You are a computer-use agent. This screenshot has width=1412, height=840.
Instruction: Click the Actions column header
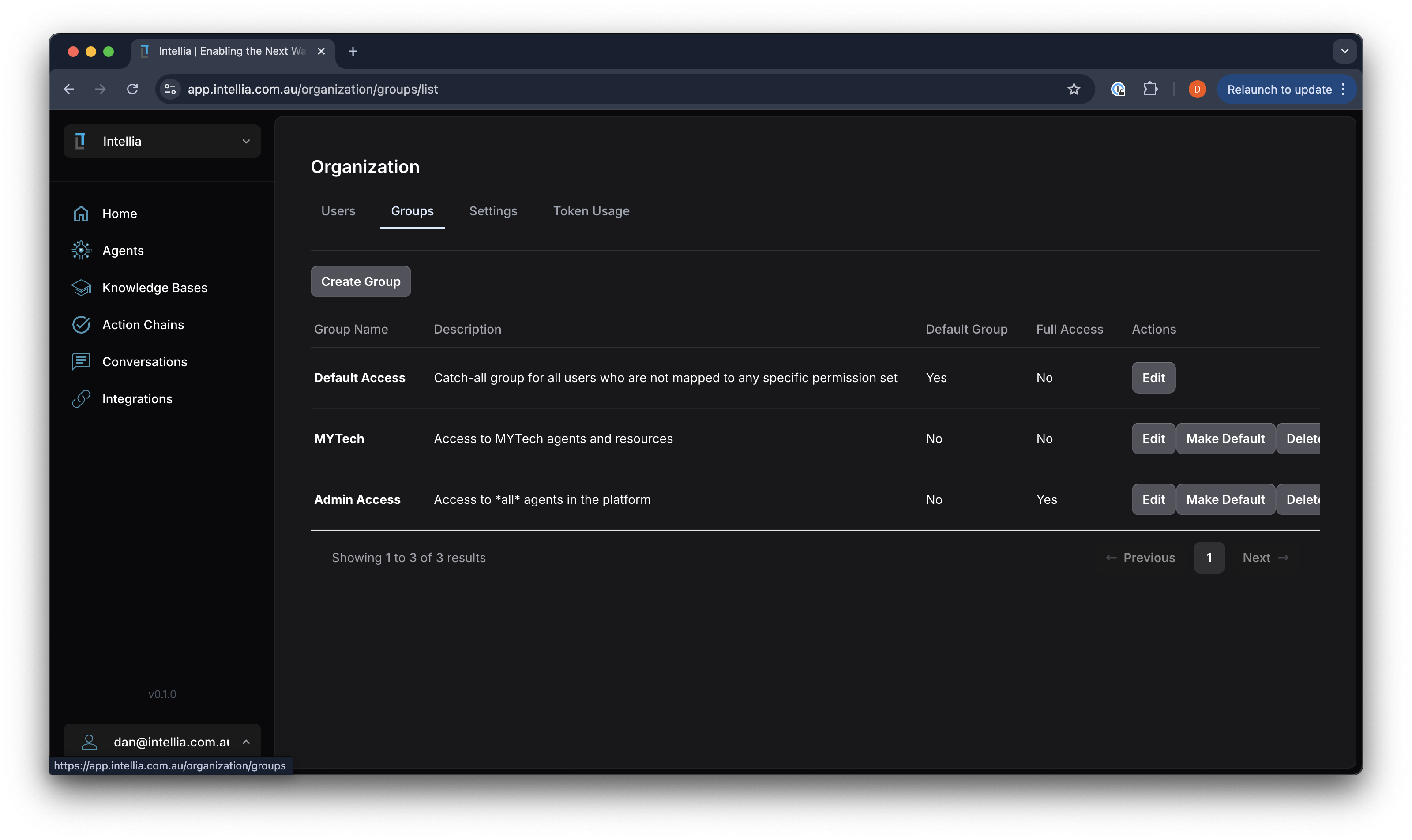(1154, 329)
